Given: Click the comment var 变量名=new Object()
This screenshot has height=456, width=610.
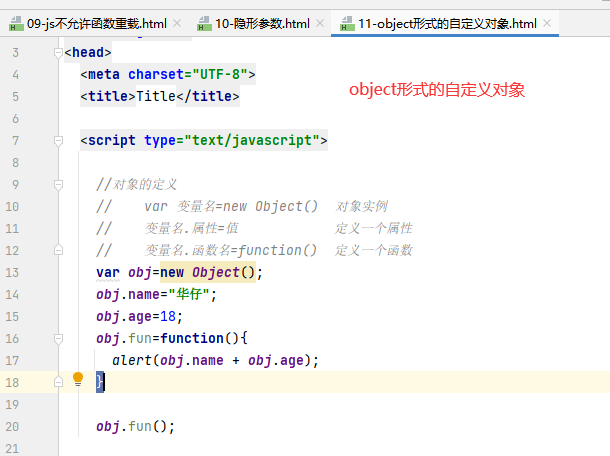Looking at the screenshot, I should tap(231, 206).
